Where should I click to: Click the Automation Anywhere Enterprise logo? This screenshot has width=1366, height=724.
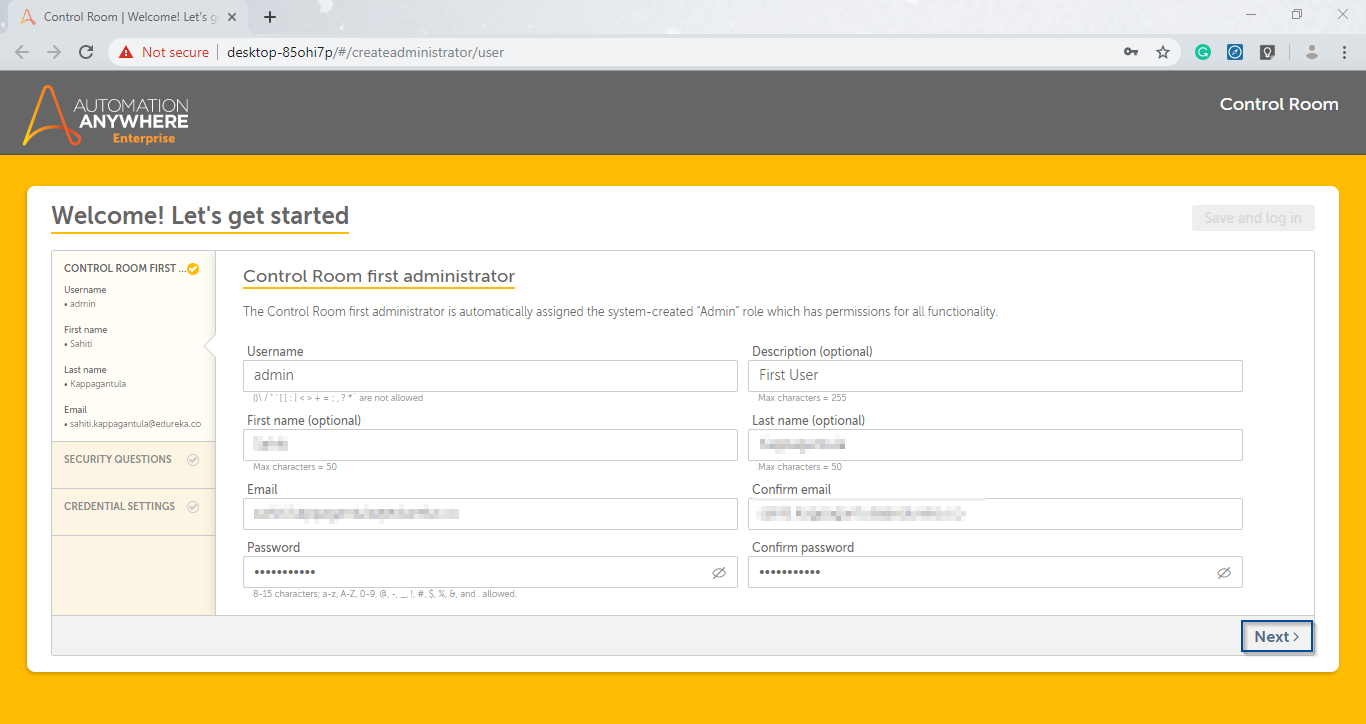tap(106, 115)
